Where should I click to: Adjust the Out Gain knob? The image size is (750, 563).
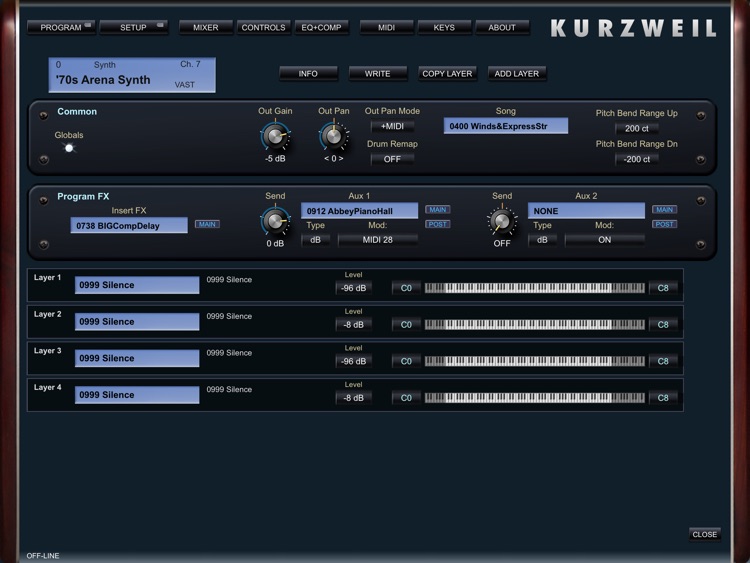[276, 137]
